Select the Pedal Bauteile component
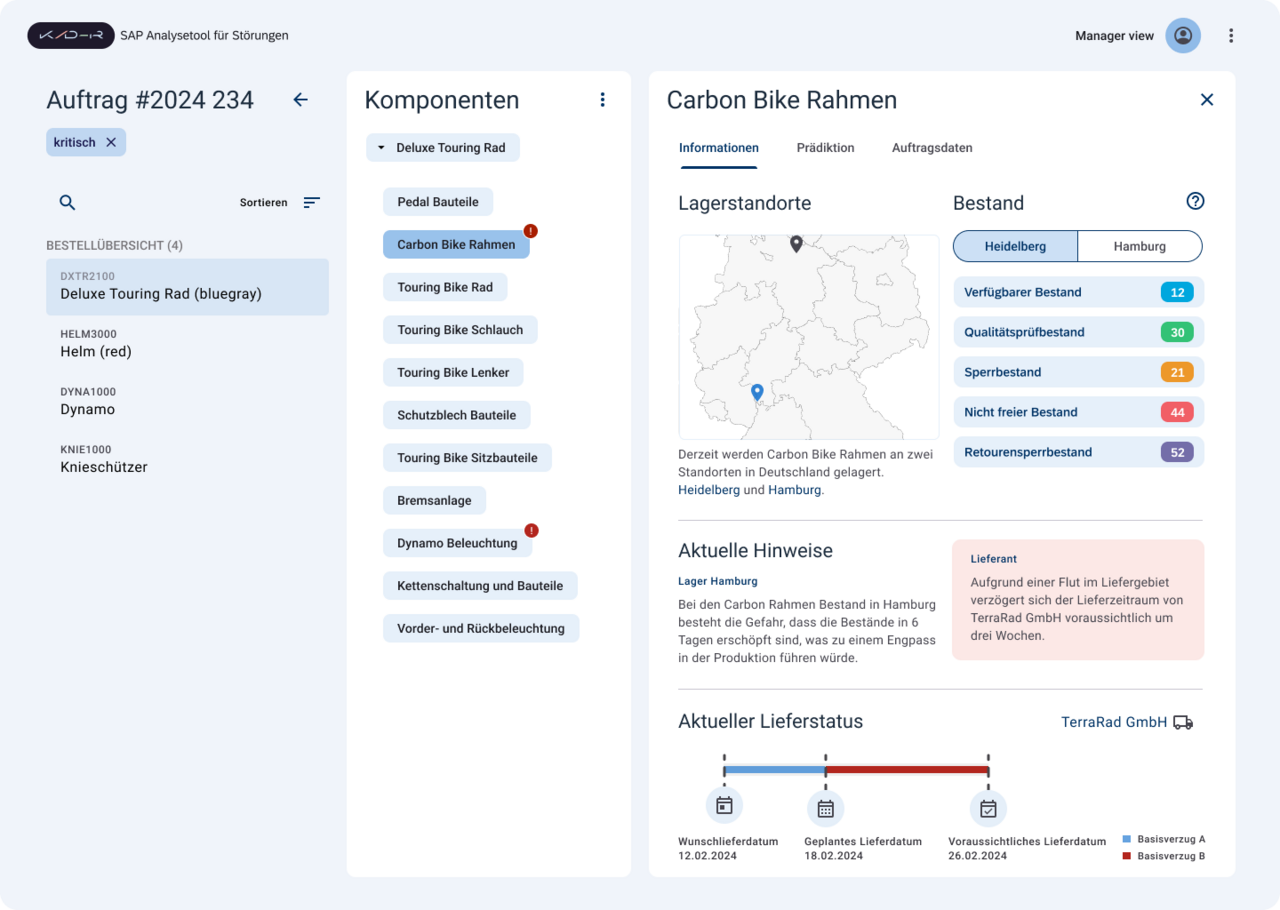 438,202
